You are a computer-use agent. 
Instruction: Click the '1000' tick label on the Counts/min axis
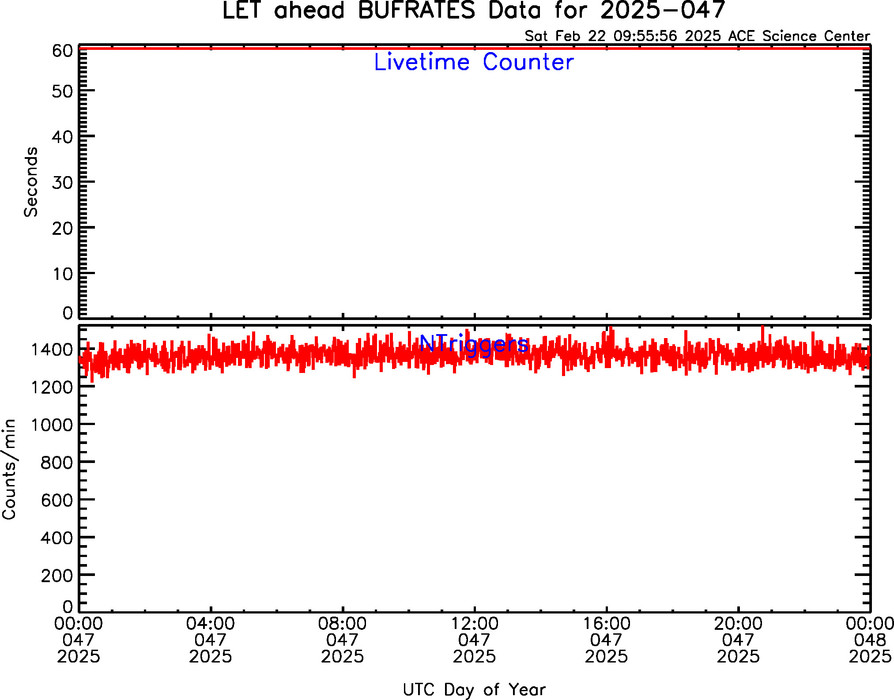tap(52, 424)
